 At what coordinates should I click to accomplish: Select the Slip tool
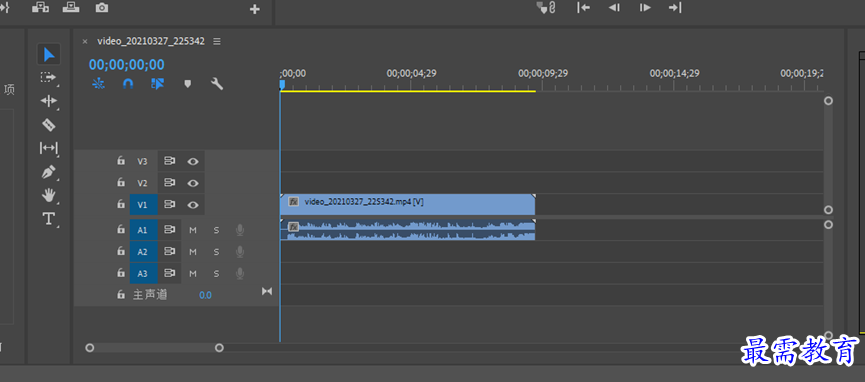click(x=49, y=148)
